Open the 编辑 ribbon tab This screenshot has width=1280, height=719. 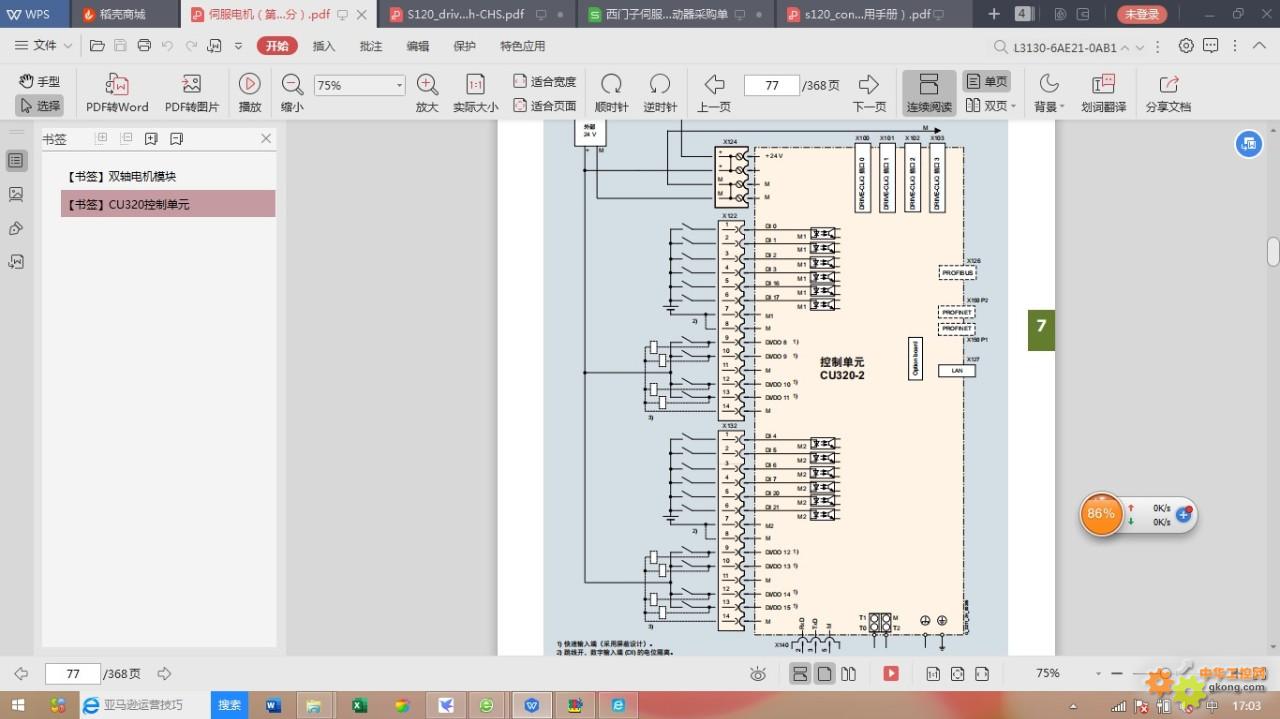click(x=418, y=46)
